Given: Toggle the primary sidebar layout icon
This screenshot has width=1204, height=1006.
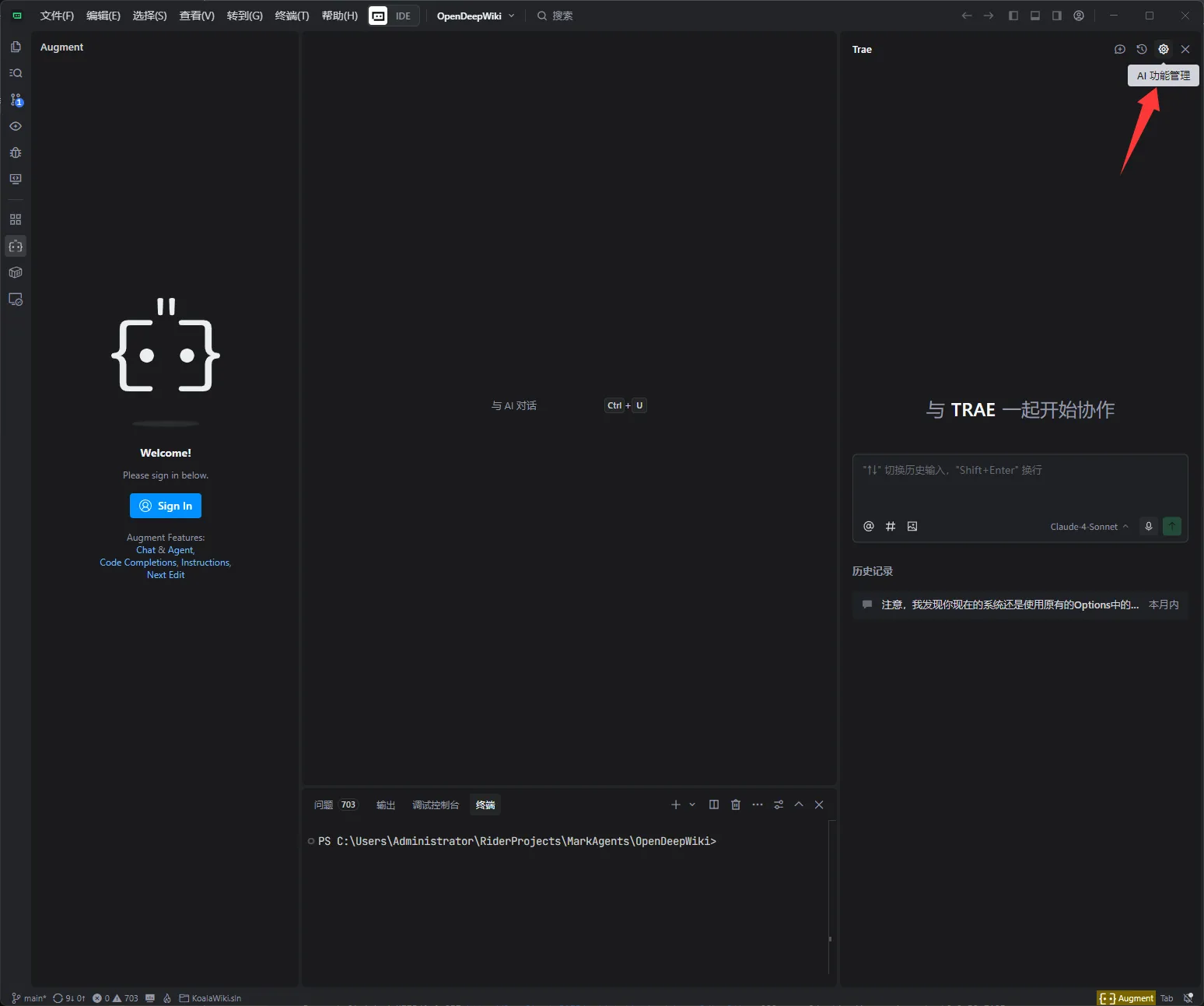Looking at the screenshot, I should click(x=1013, y=16).
